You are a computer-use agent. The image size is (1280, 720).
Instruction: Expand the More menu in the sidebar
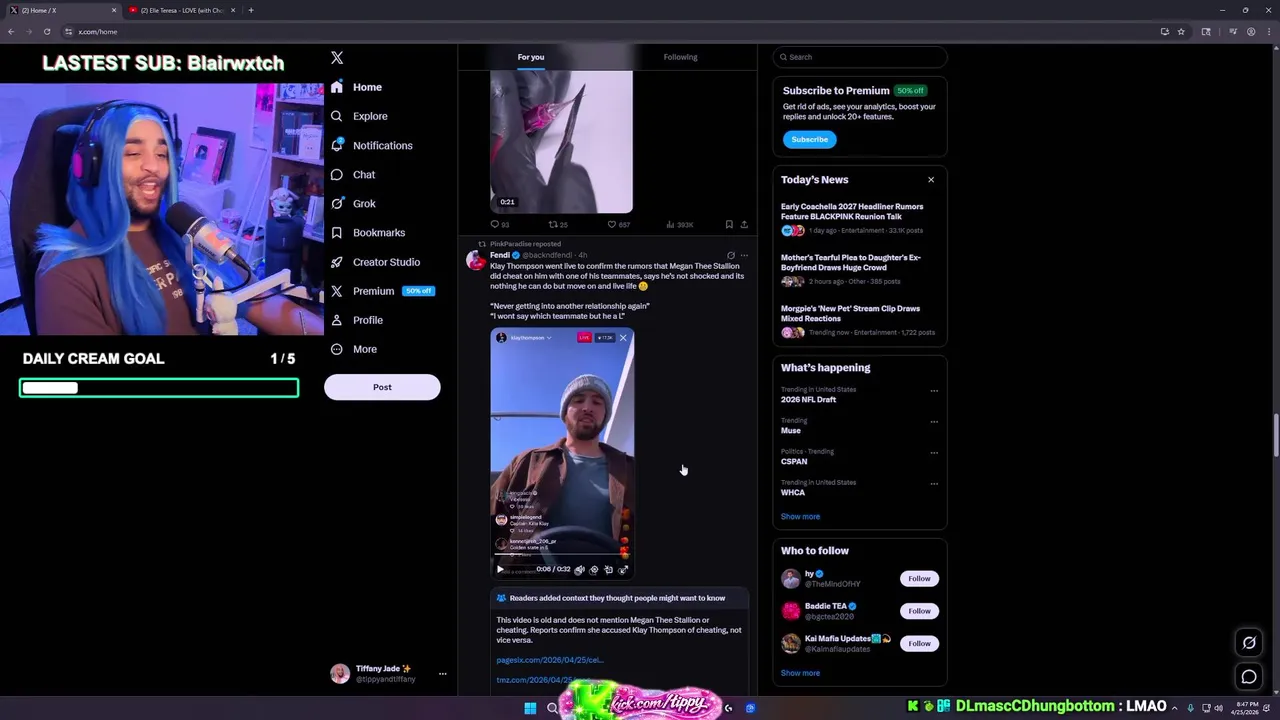[354, 349]
